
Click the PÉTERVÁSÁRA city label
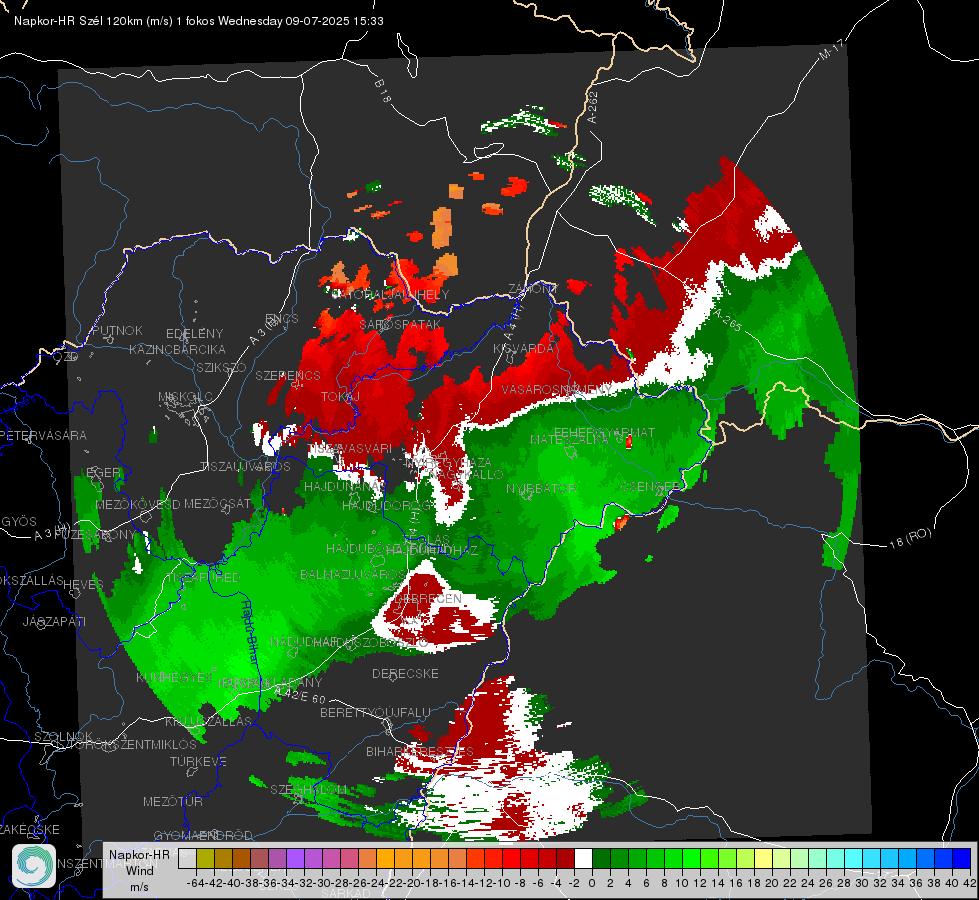pos(44,435)
